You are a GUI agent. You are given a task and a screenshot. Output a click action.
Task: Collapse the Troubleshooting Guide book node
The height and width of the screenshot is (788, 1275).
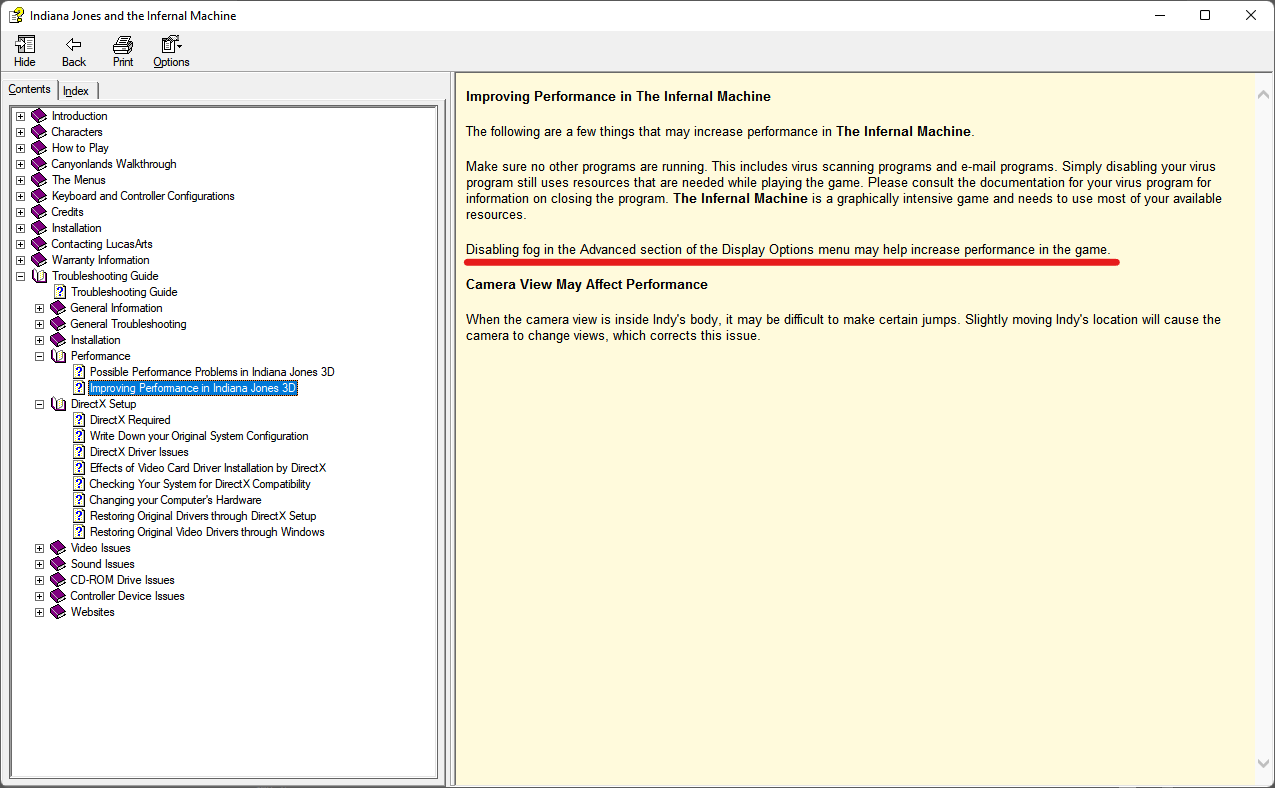pos(20,276)
